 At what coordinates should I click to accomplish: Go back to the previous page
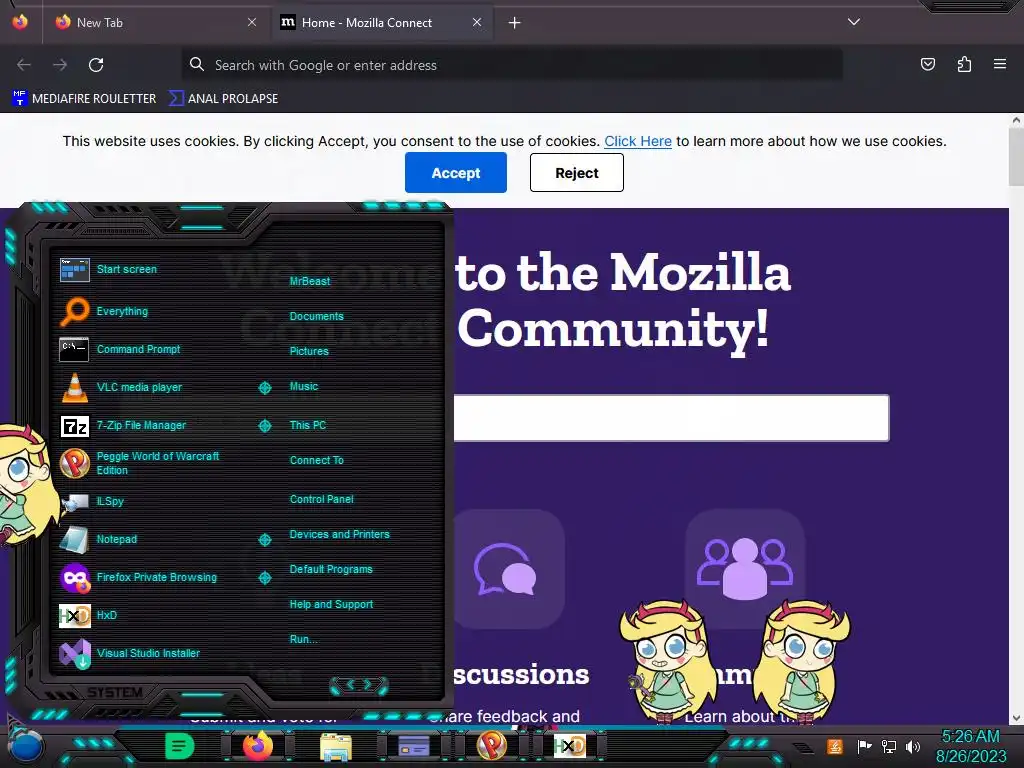(24, 65)
